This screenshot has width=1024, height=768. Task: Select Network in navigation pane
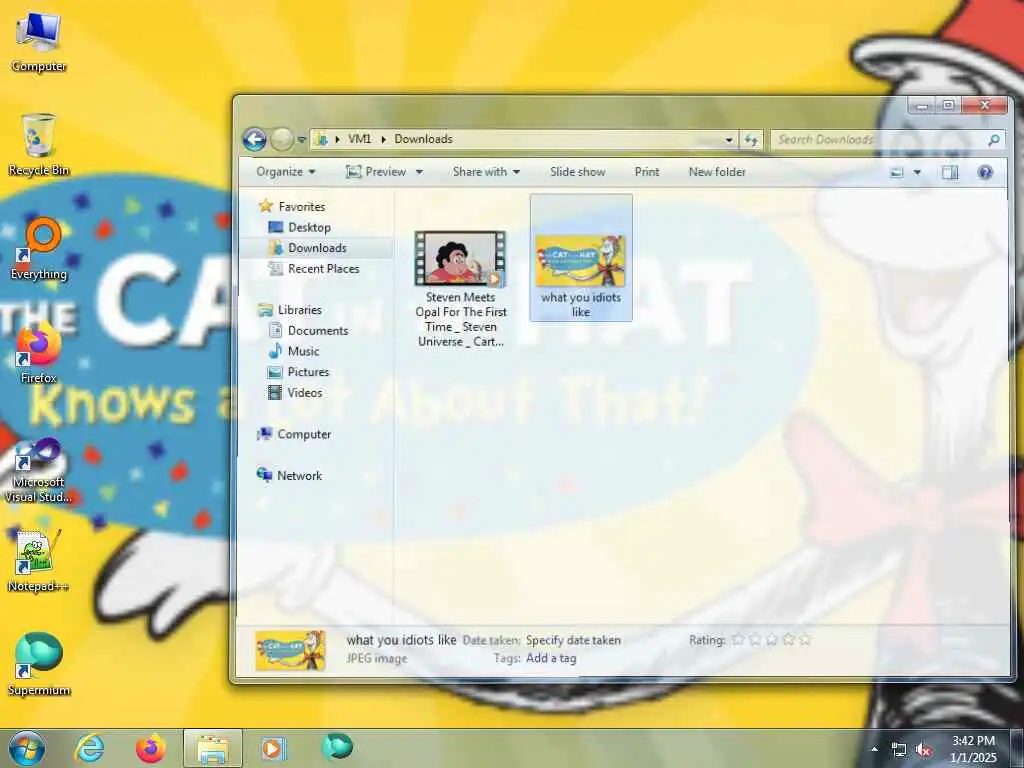290,475
